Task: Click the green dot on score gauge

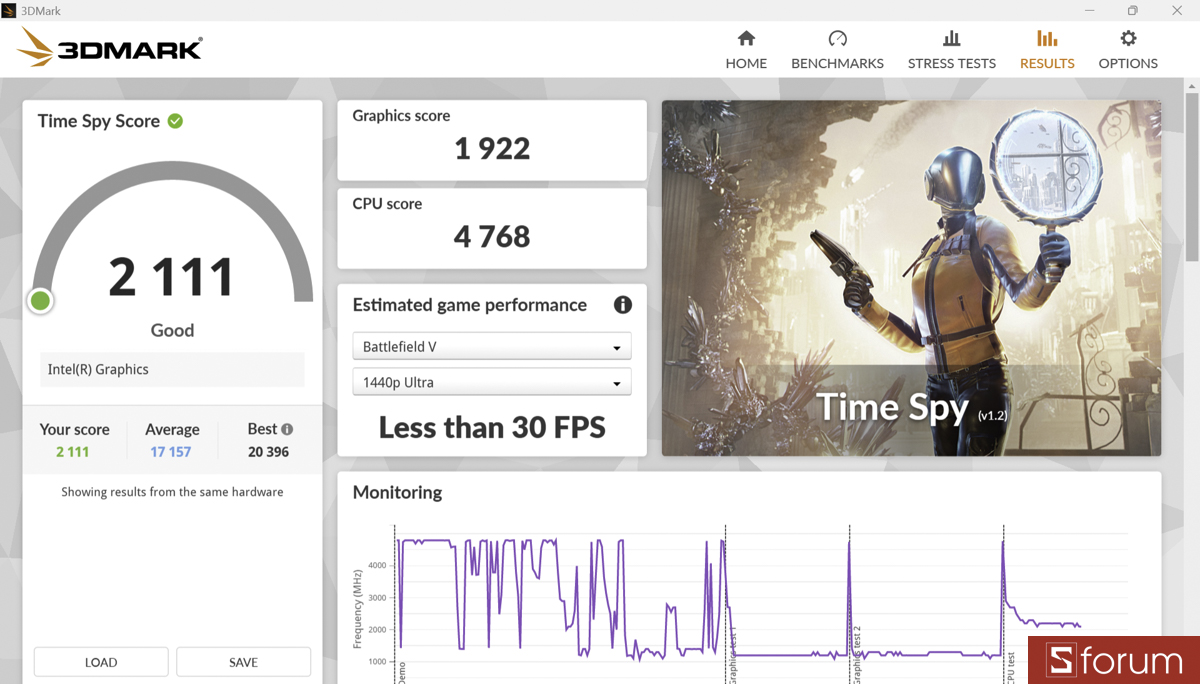Action: (41, 300)
